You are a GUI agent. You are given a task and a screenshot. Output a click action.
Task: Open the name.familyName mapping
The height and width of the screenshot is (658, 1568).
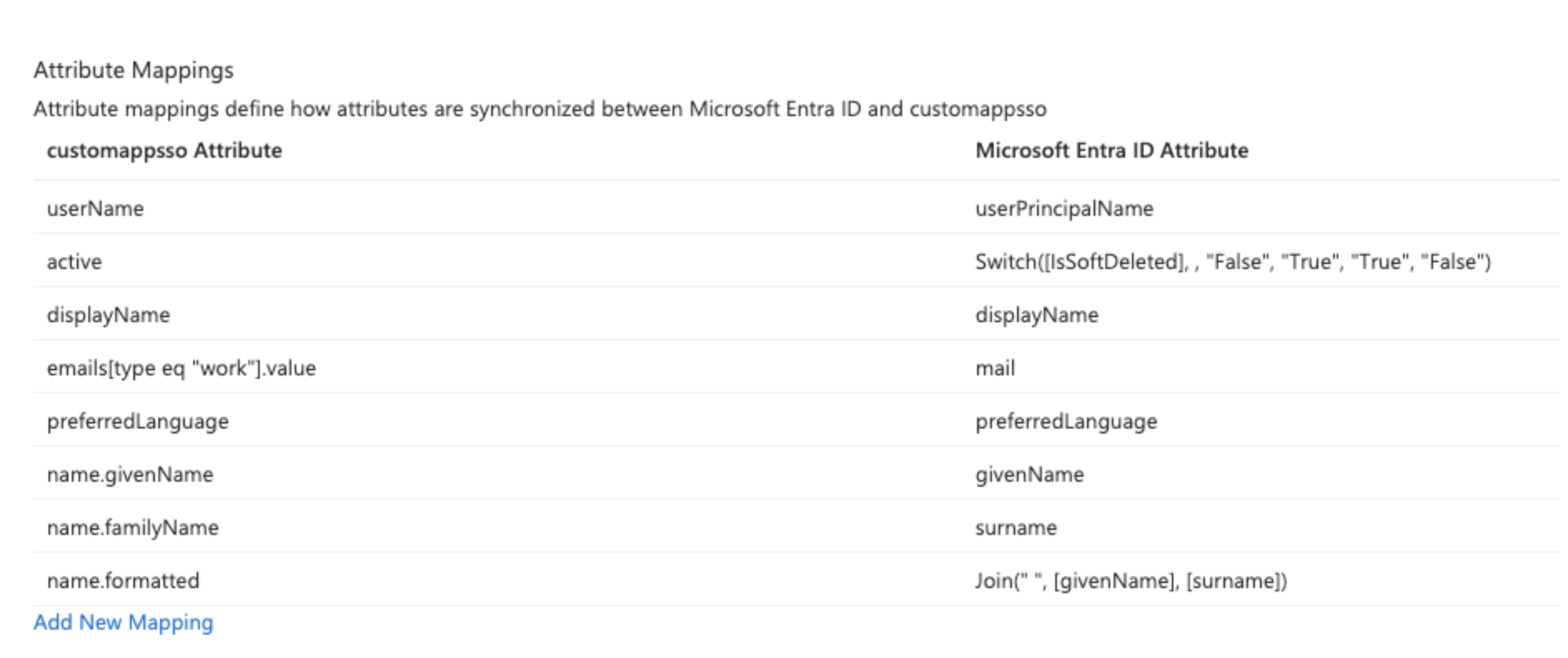tap(133, 528)
